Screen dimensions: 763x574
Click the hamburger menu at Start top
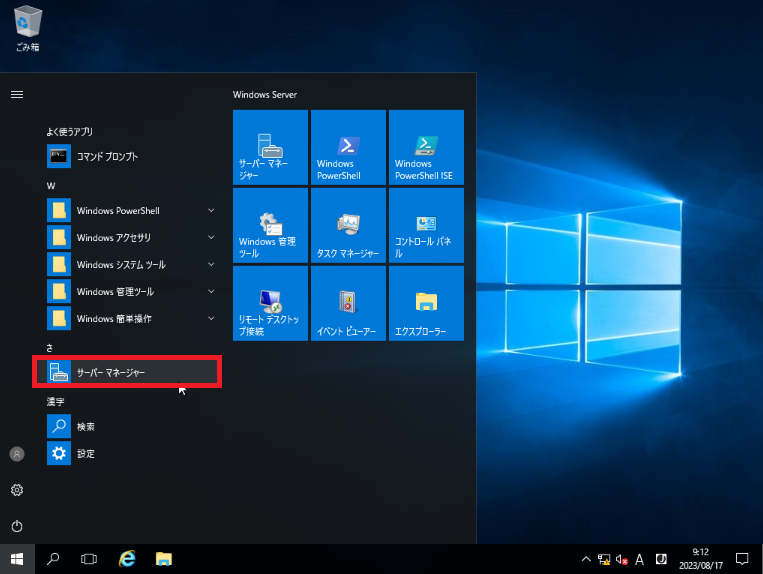tap(17, 94)
